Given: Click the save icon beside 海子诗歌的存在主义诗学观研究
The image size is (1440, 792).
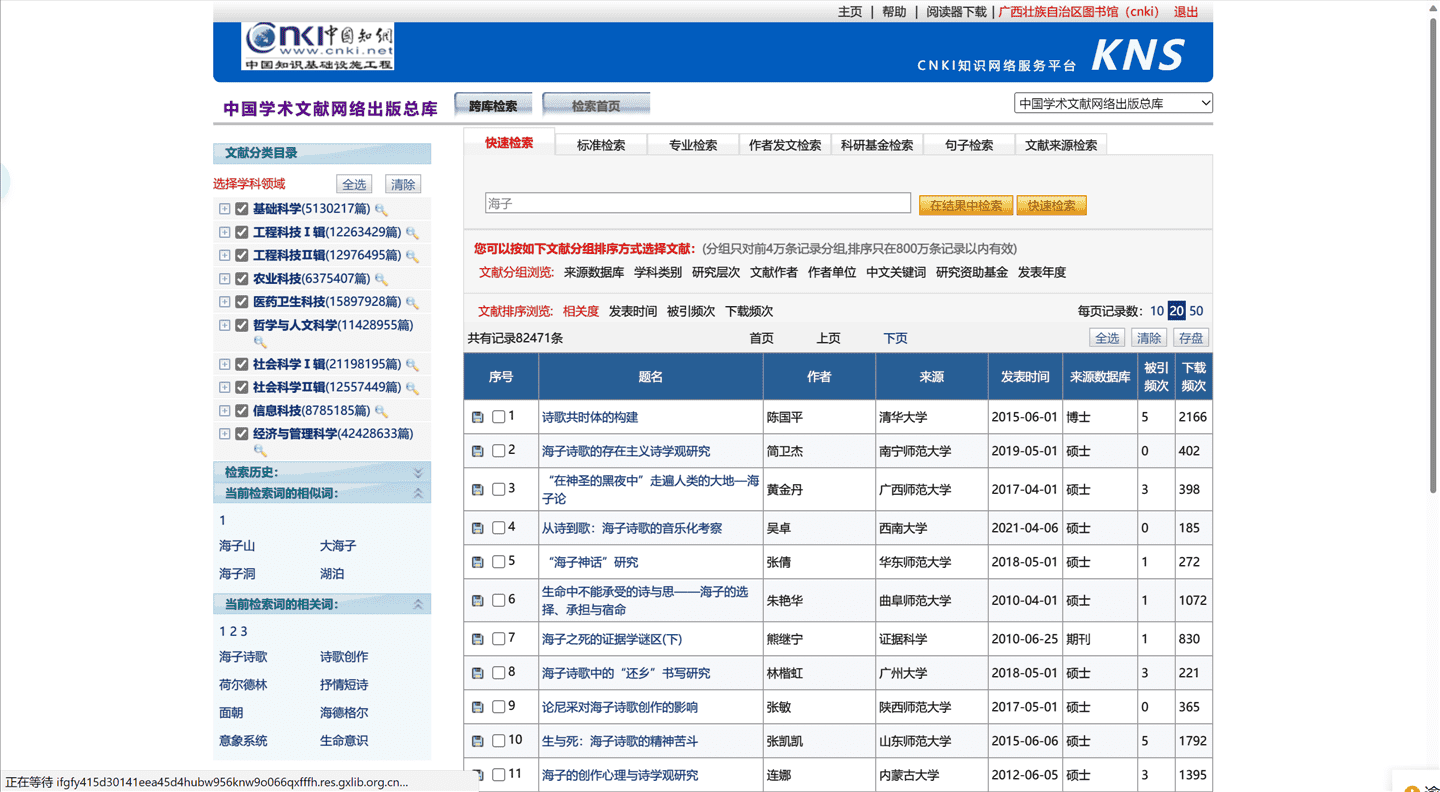Looking at the screenshot, I should pyautogui.click(x=478, y=451).
